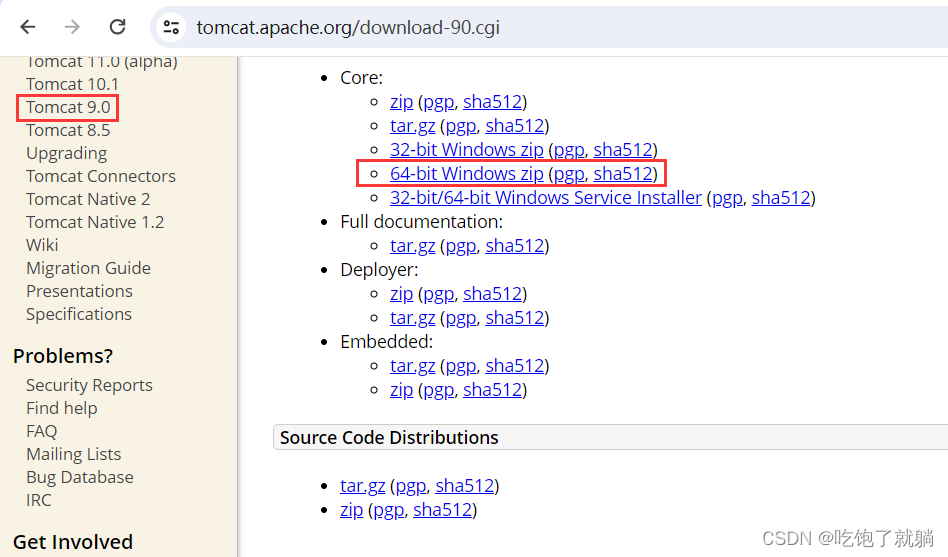Download the 64-bit Windows zip
This screenshot has height=557, width=948.
[467, 174]
